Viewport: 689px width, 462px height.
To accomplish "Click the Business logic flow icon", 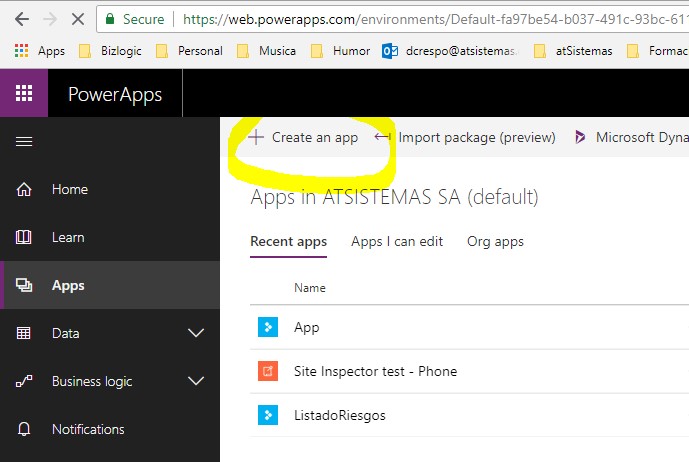I will [25, 381].
